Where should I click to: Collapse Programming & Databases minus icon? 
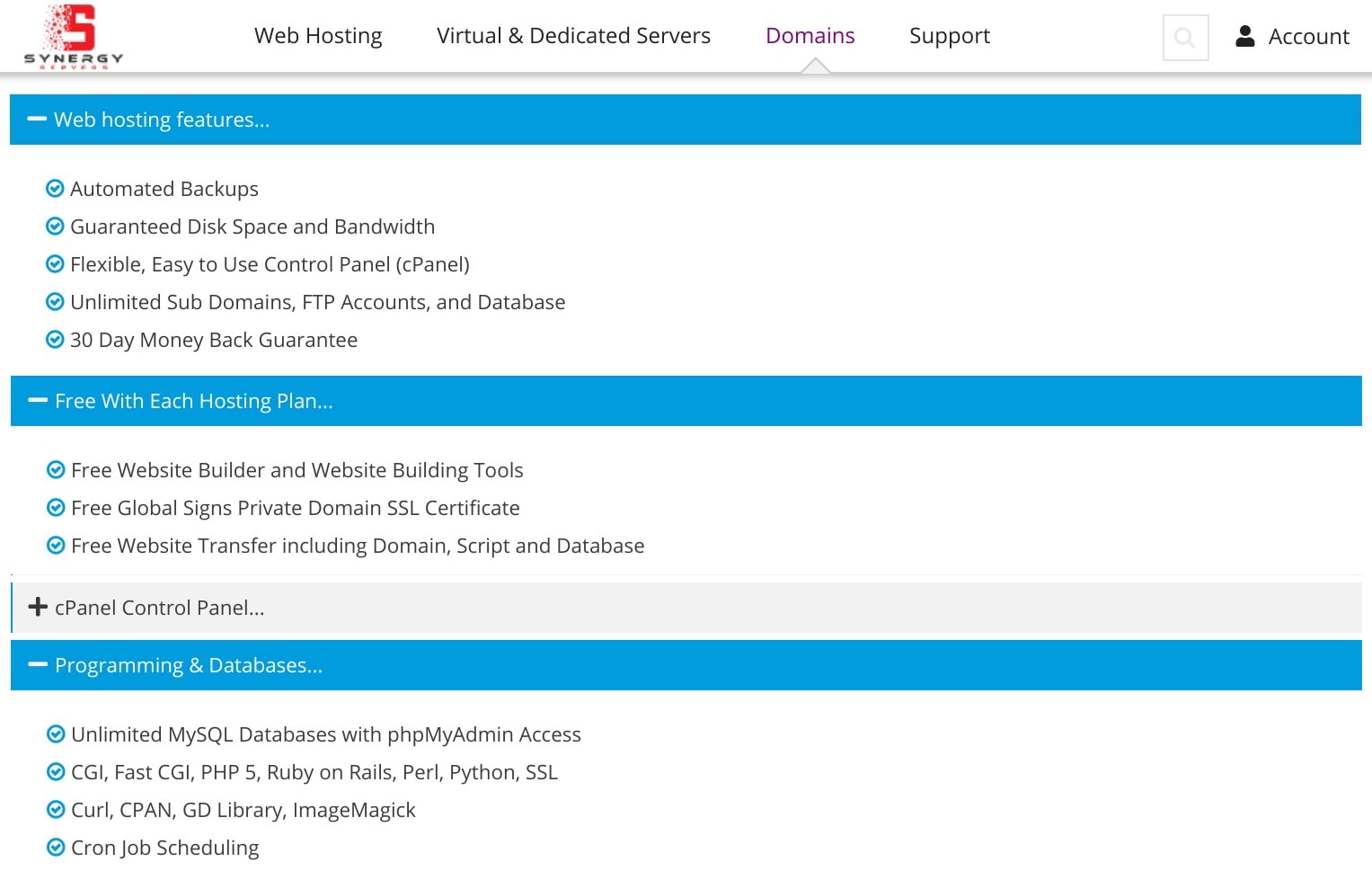click(38, 664)
